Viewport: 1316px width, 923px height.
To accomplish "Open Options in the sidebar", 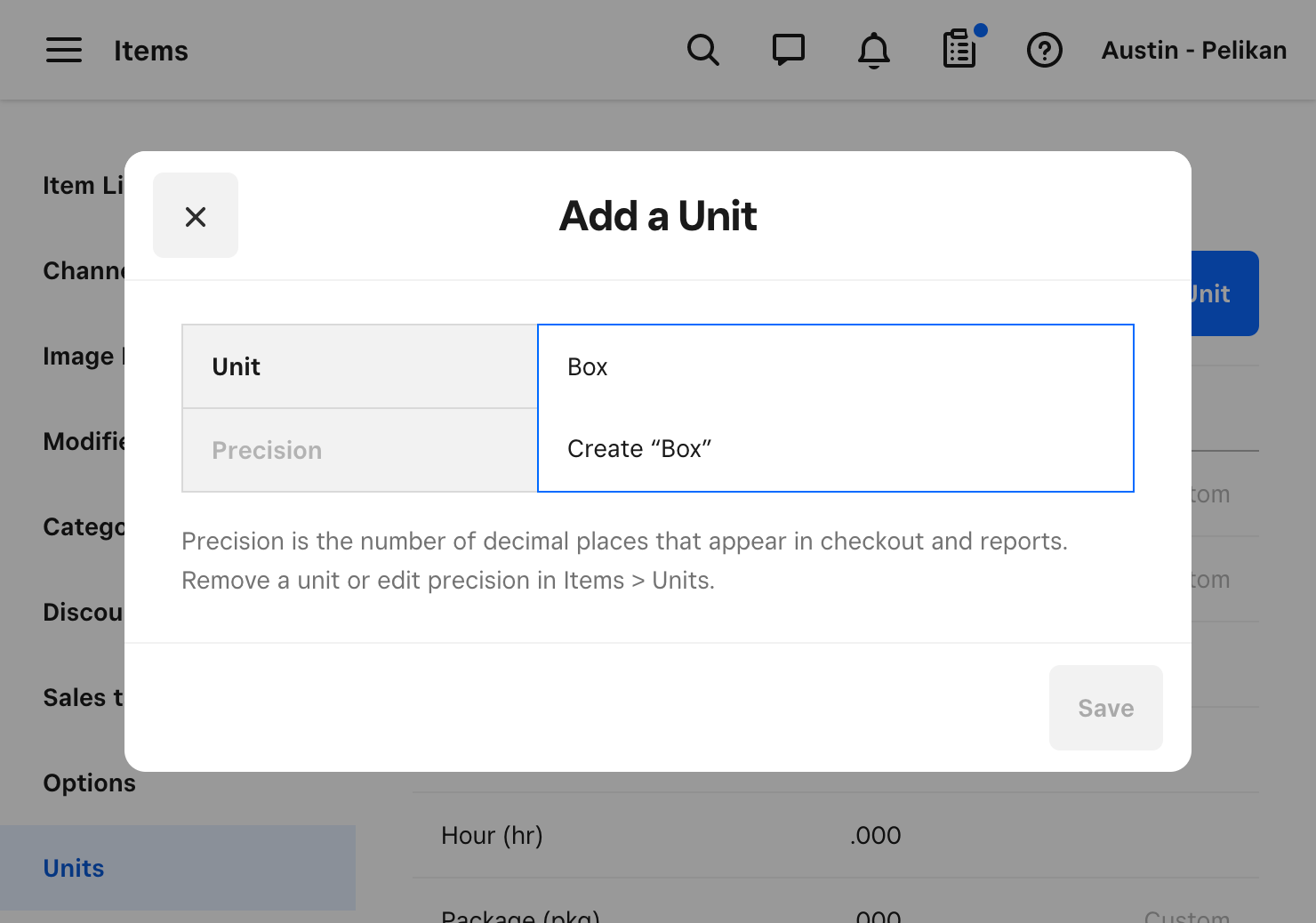I will (x=90, y=783).
